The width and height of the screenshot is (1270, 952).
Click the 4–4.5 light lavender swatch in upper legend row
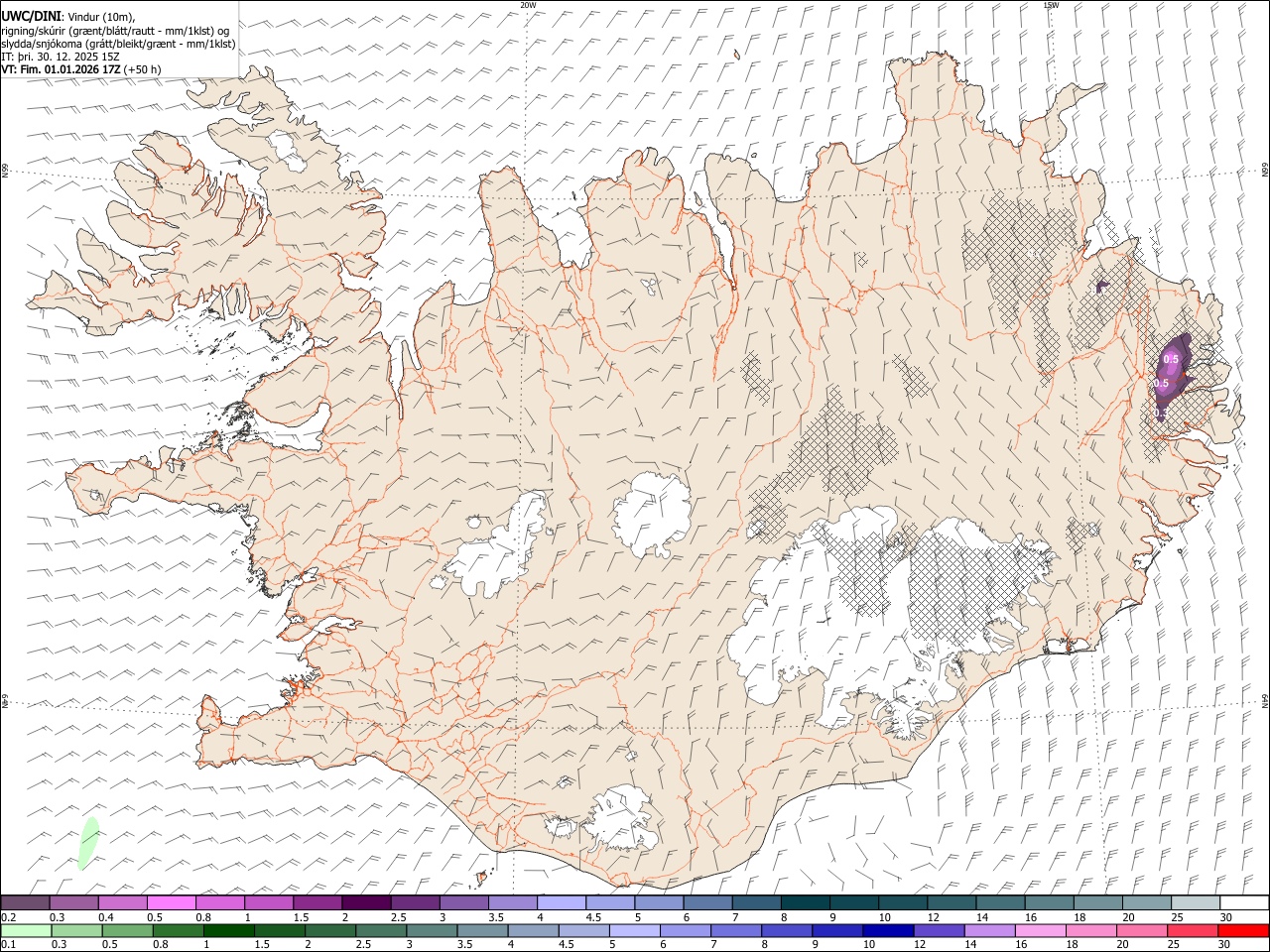pos(561,903)
